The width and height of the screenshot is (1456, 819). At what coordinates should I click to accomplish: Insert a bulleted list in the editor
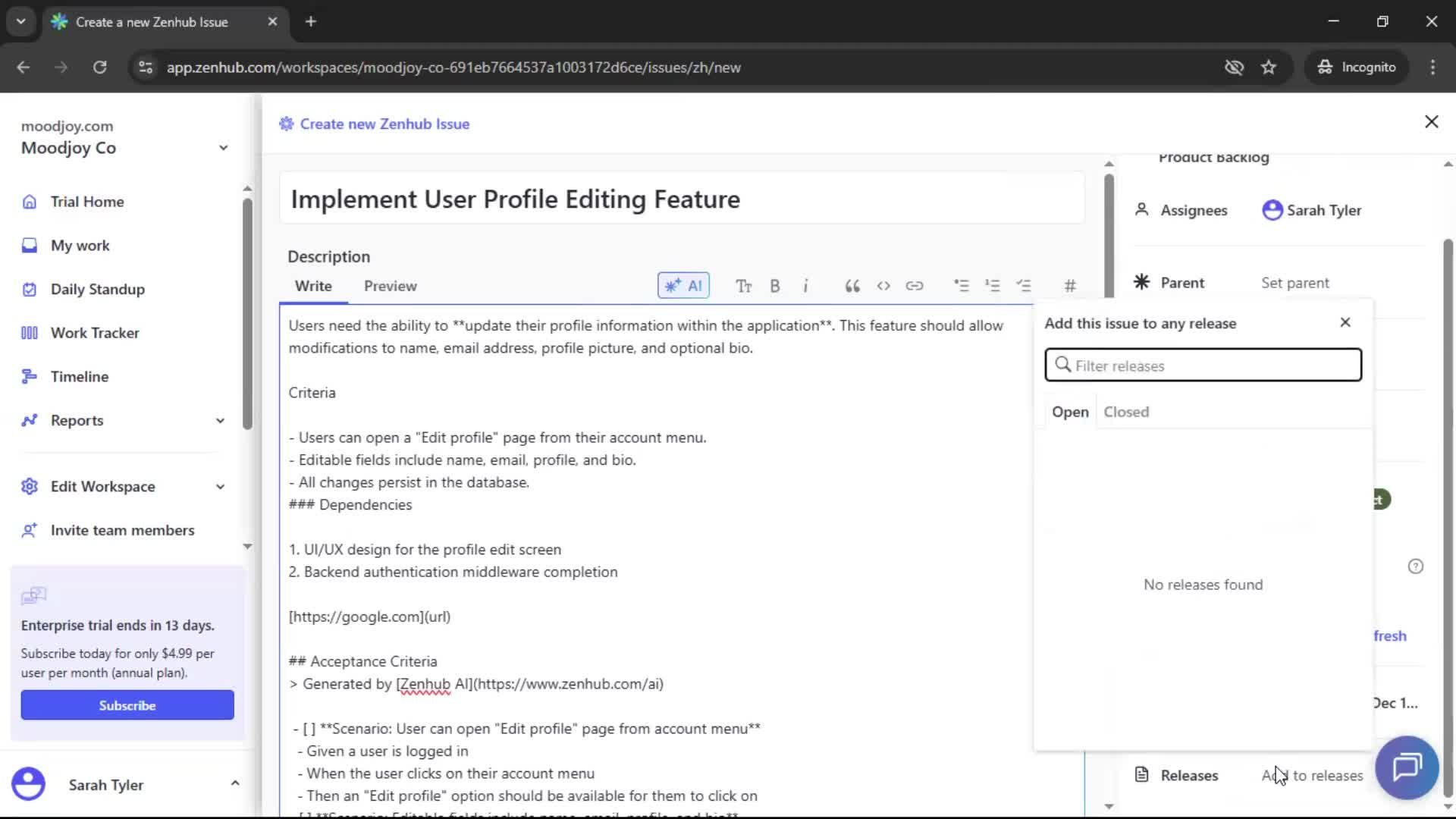pyautogui.click(x=961, y=286)
